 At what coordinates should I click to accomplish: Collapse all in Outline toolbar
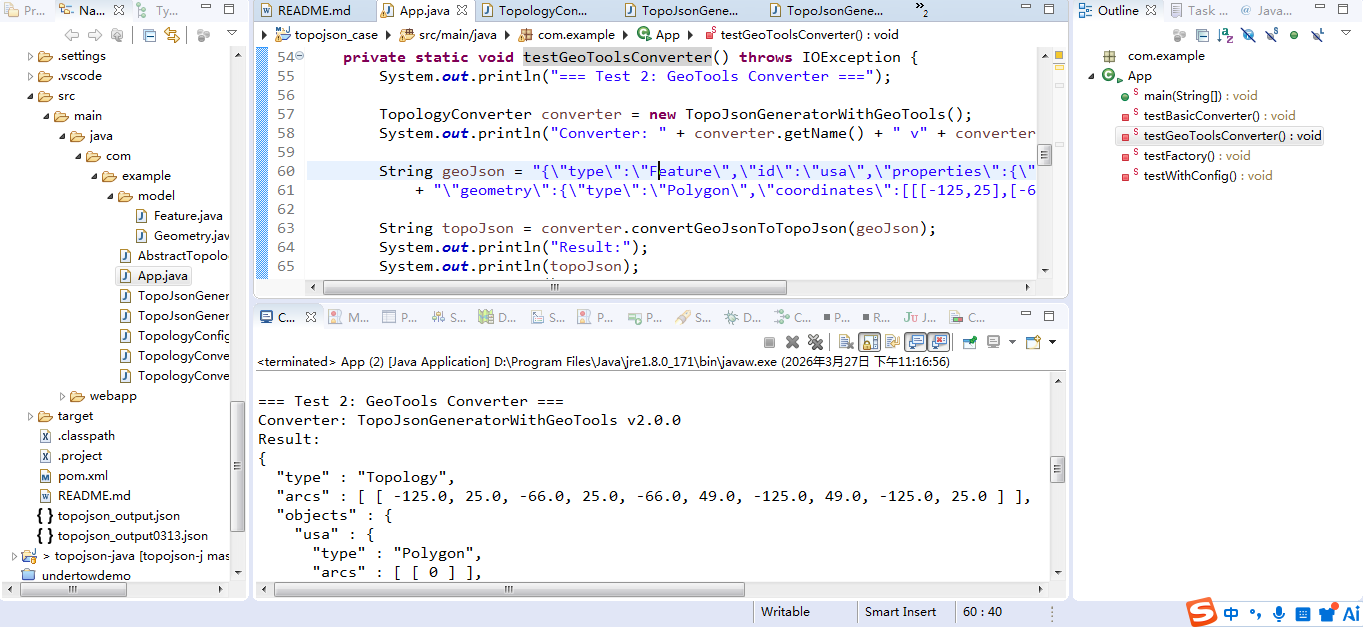[1203, 35]
